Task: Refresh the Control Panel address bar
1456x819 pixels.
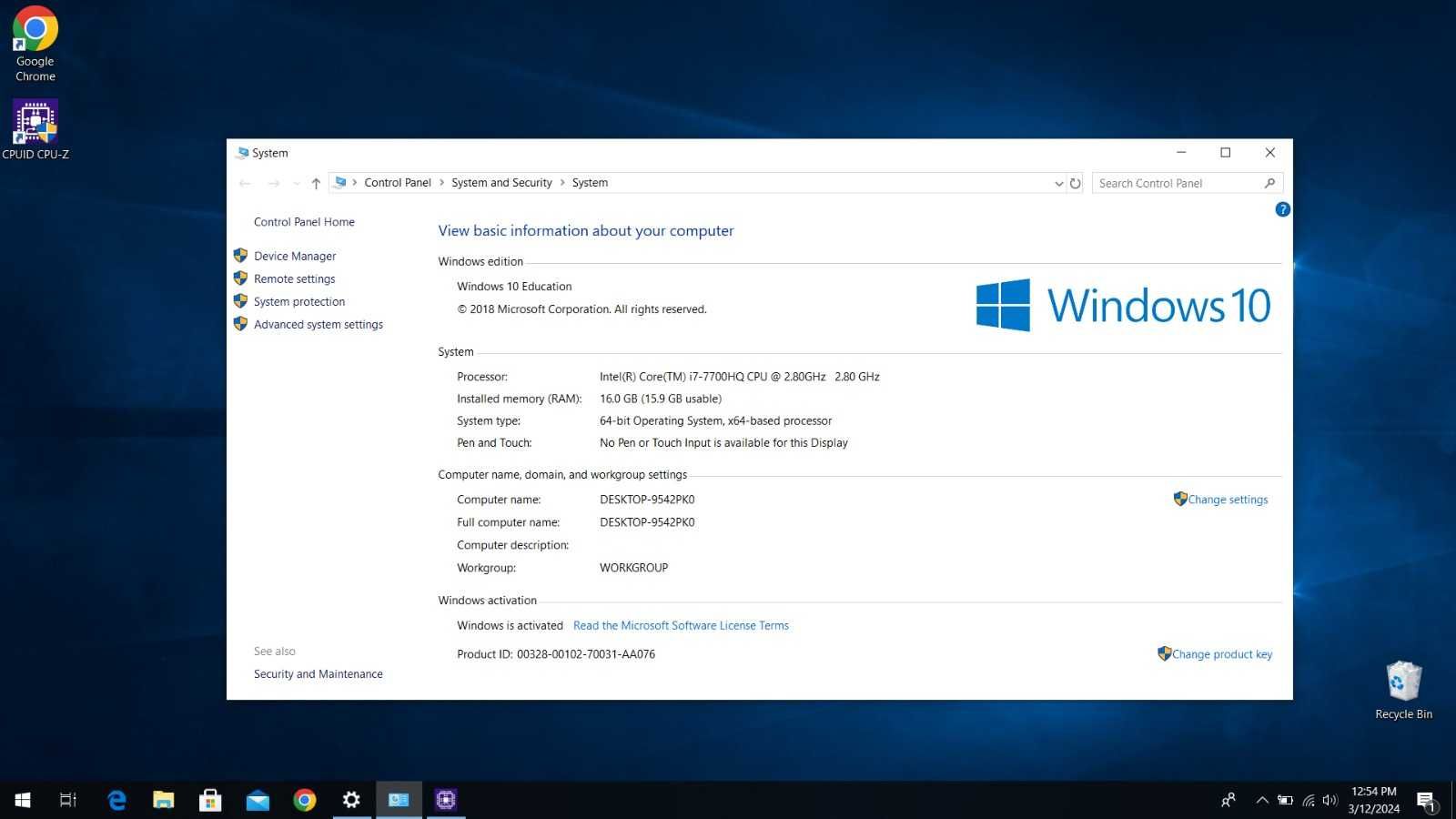Action: click(1075, 183)
